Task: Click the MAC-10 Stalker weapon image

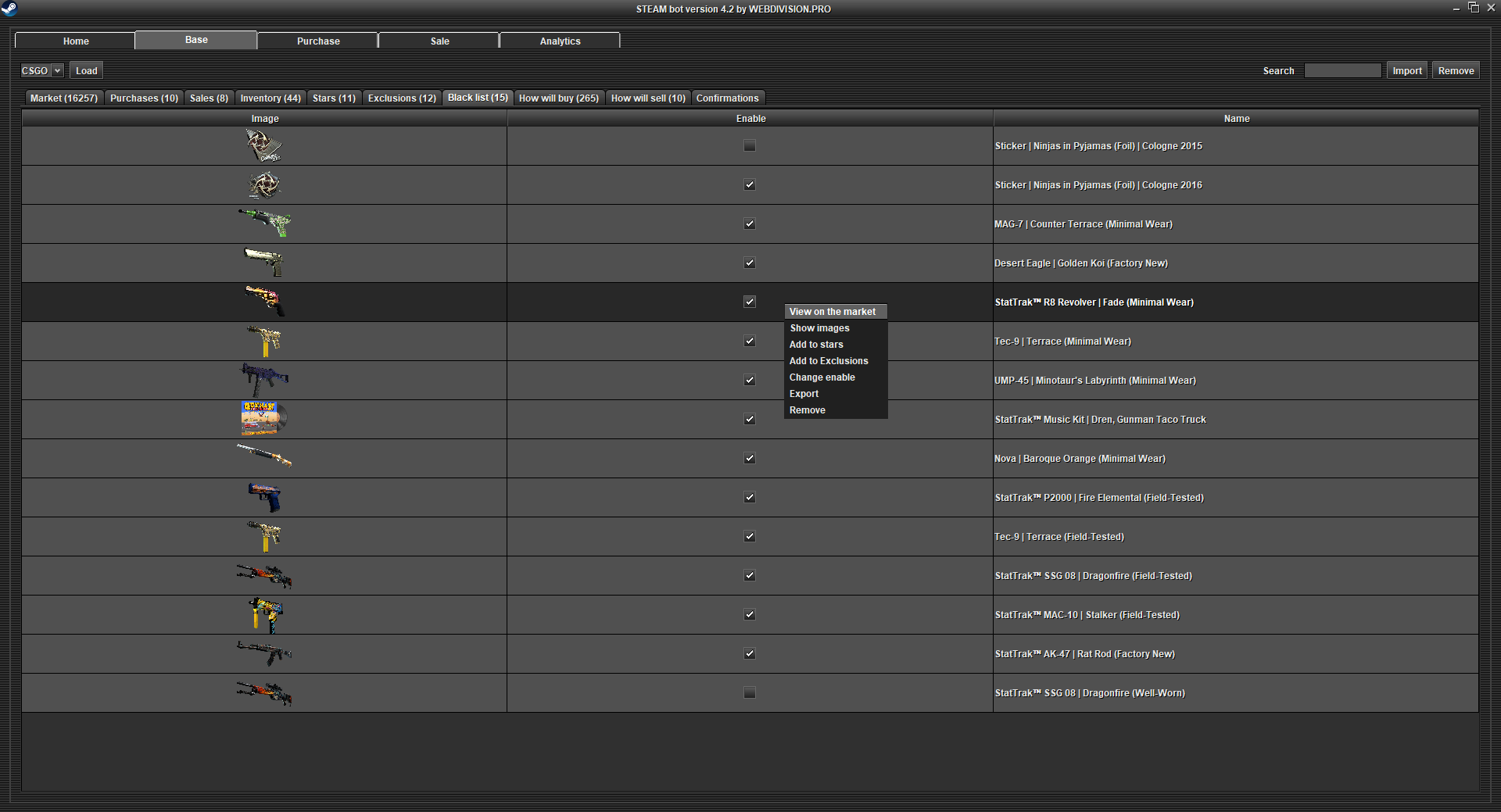Action: [x=265, y=614]
